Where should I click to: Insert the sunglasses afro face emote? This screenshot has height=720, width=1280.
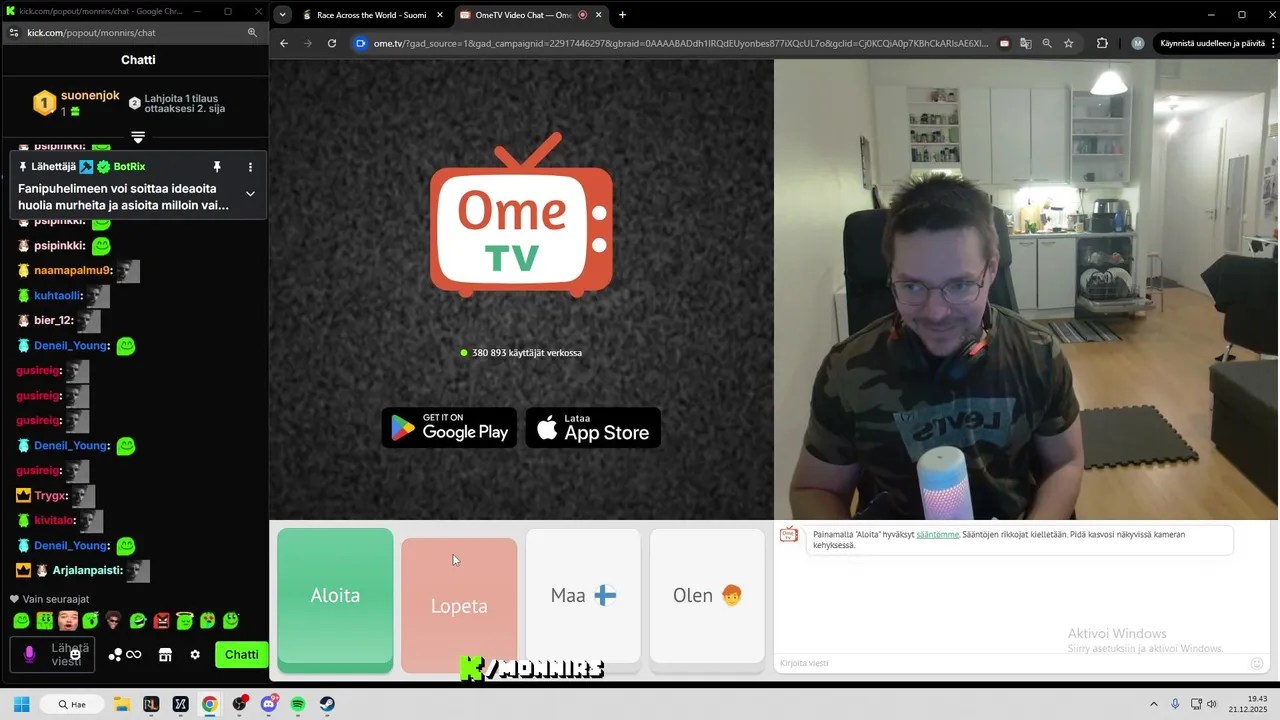(x=114, y=621)
